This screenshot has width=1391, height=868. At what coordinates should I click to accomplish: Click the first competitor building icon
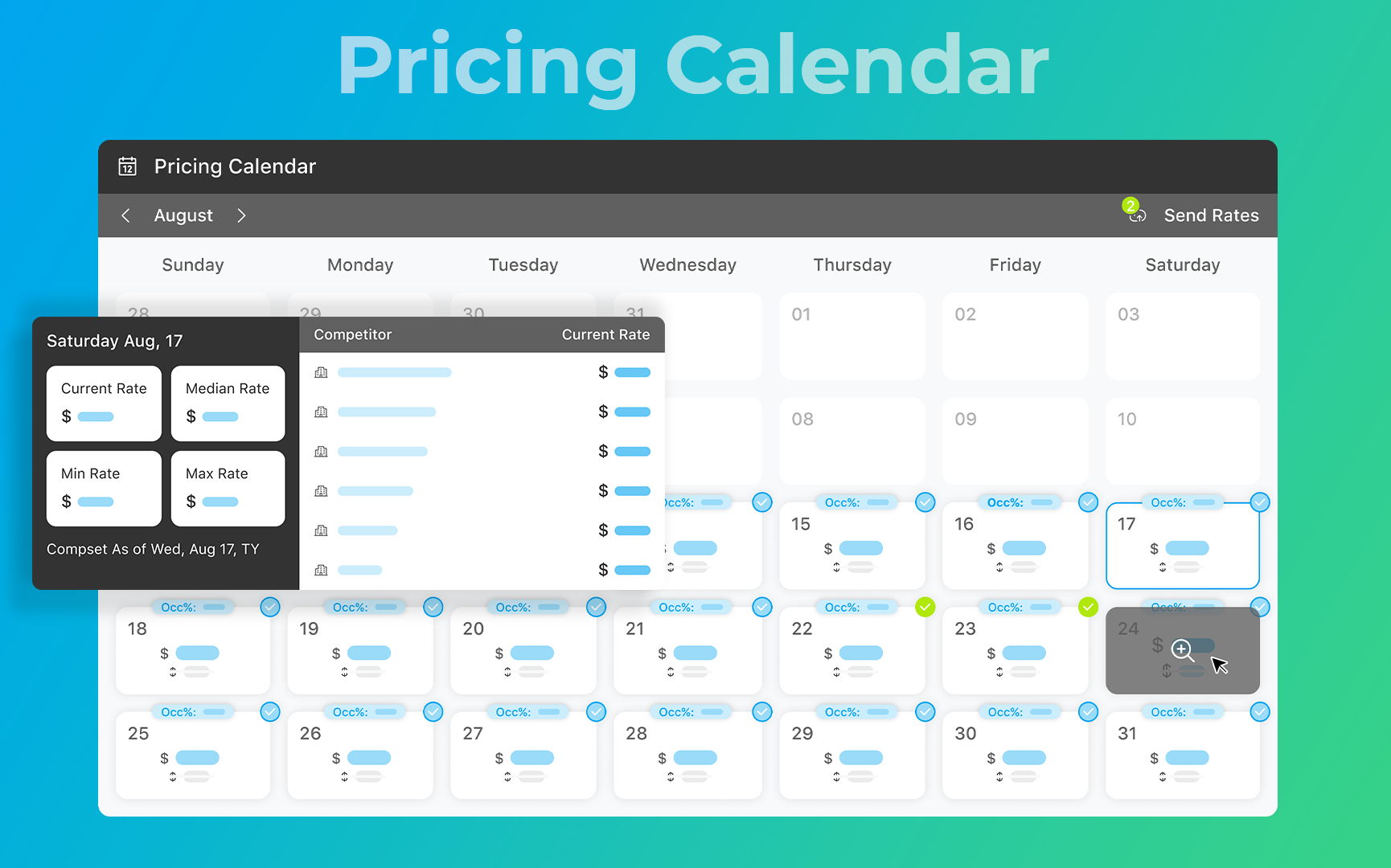pos(321,372)
